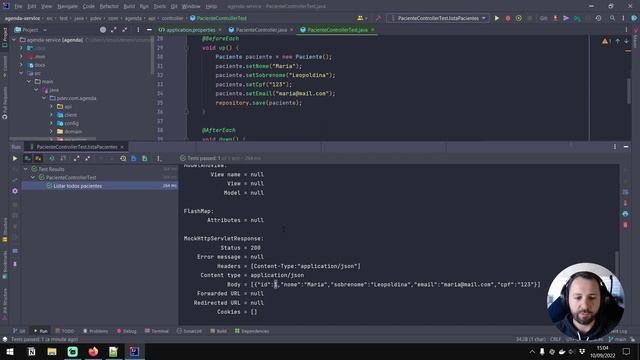This screenshot has width=640, height=360.
Task: Collapse pdev.com.agenda package node
Action: pyautogui.click(x=44, y=98)
